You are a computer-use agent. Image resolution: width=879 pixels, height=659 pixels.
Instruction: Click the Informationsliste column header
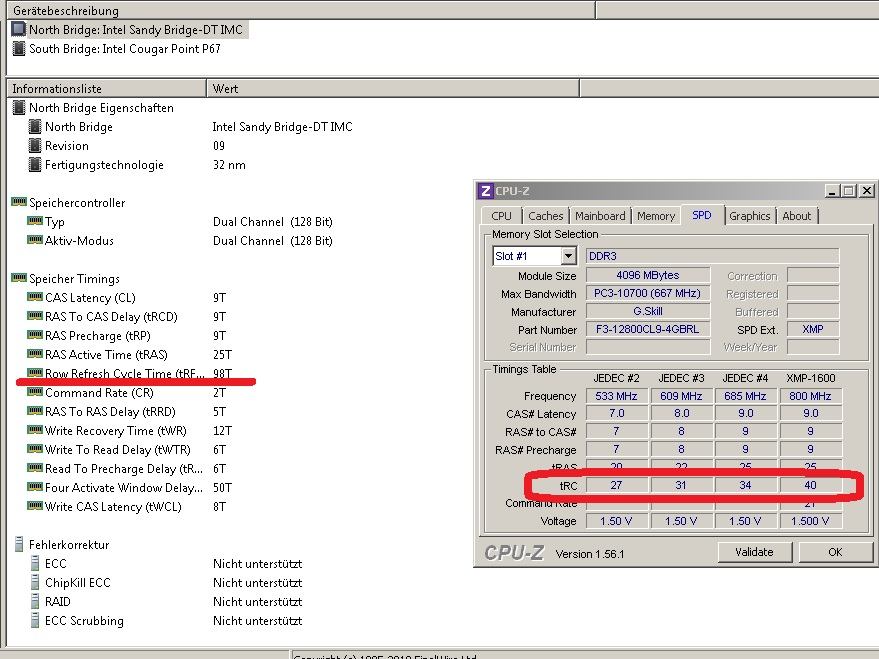click(x=106, y=89)
